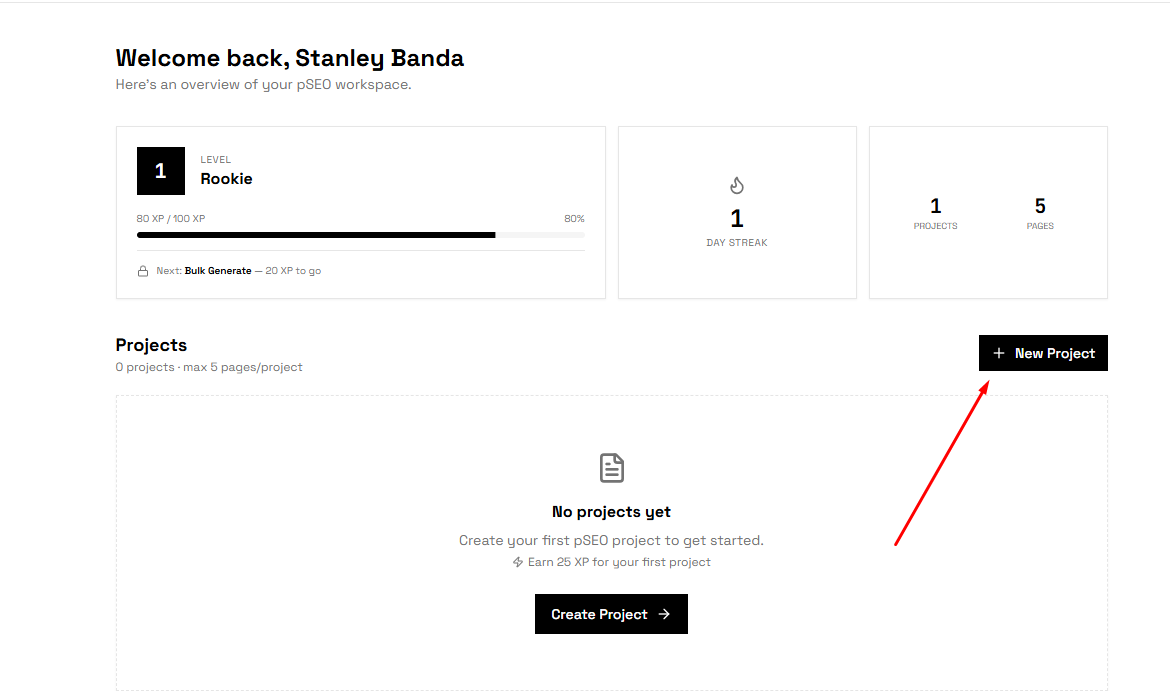Click the Welcome back, Stanley Banda heading
1170x691 pixels.
(x=290, y=58)
